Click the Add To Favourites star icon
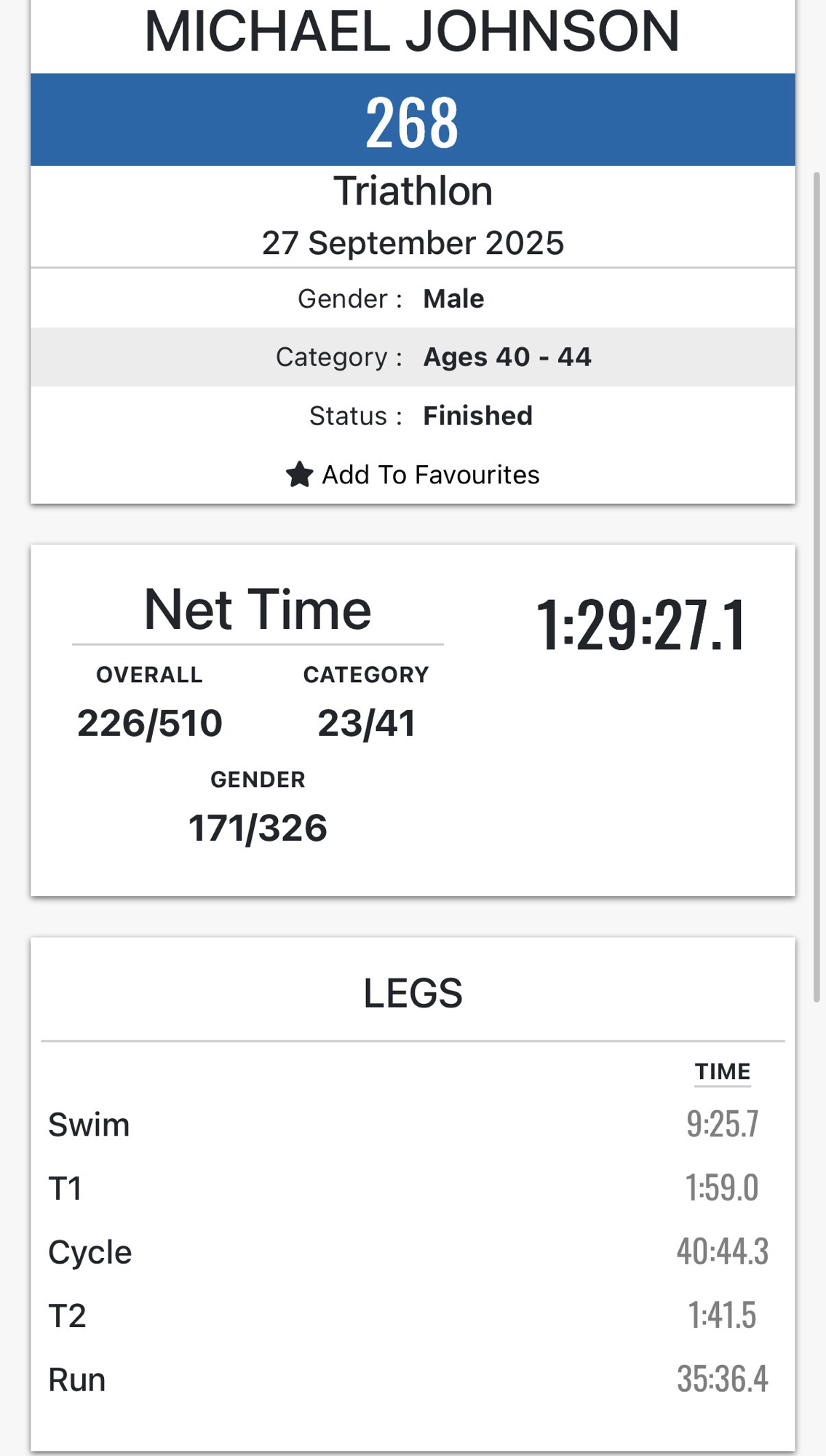This screenshot has width=826, height=1456. pyautogui.click(x=299, y=475)
